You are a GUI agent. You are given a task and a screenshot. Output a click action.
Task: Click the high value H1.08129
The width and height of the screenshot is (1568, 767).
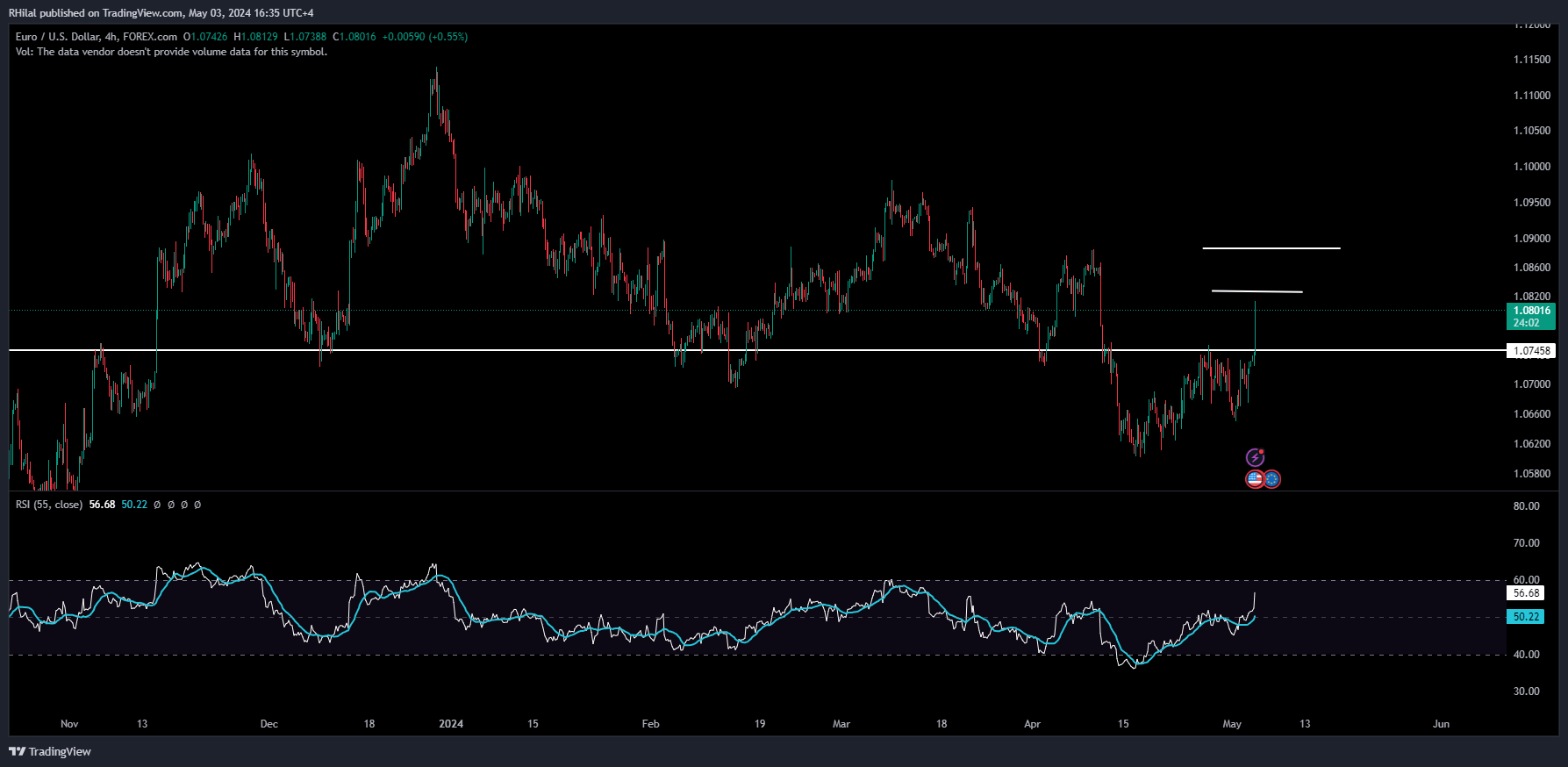[x=255, y=37]
